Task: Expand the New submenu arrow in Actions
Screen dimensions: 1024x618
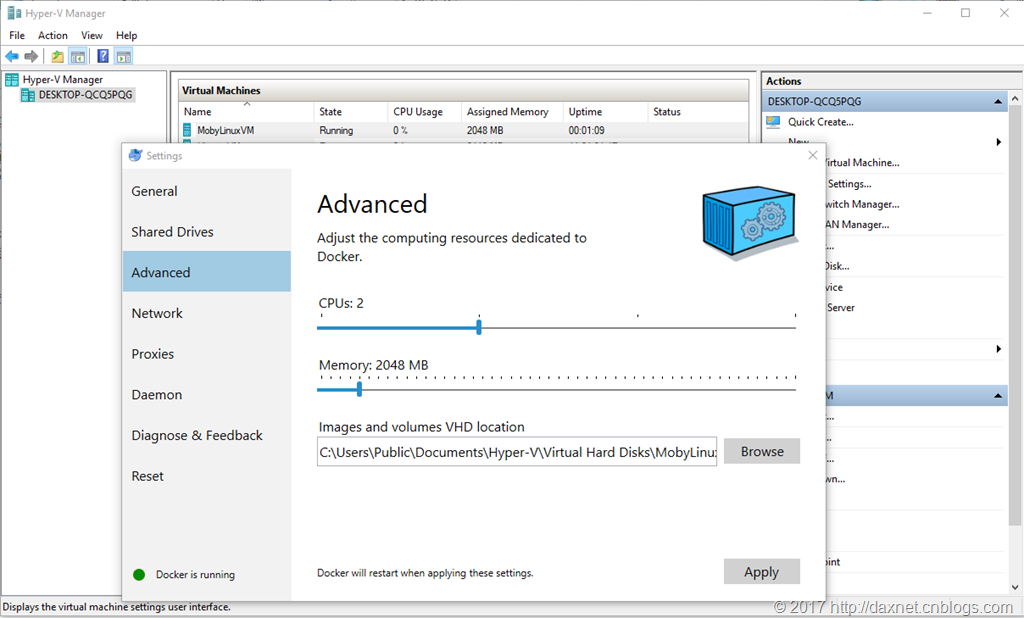Action: 999,142
